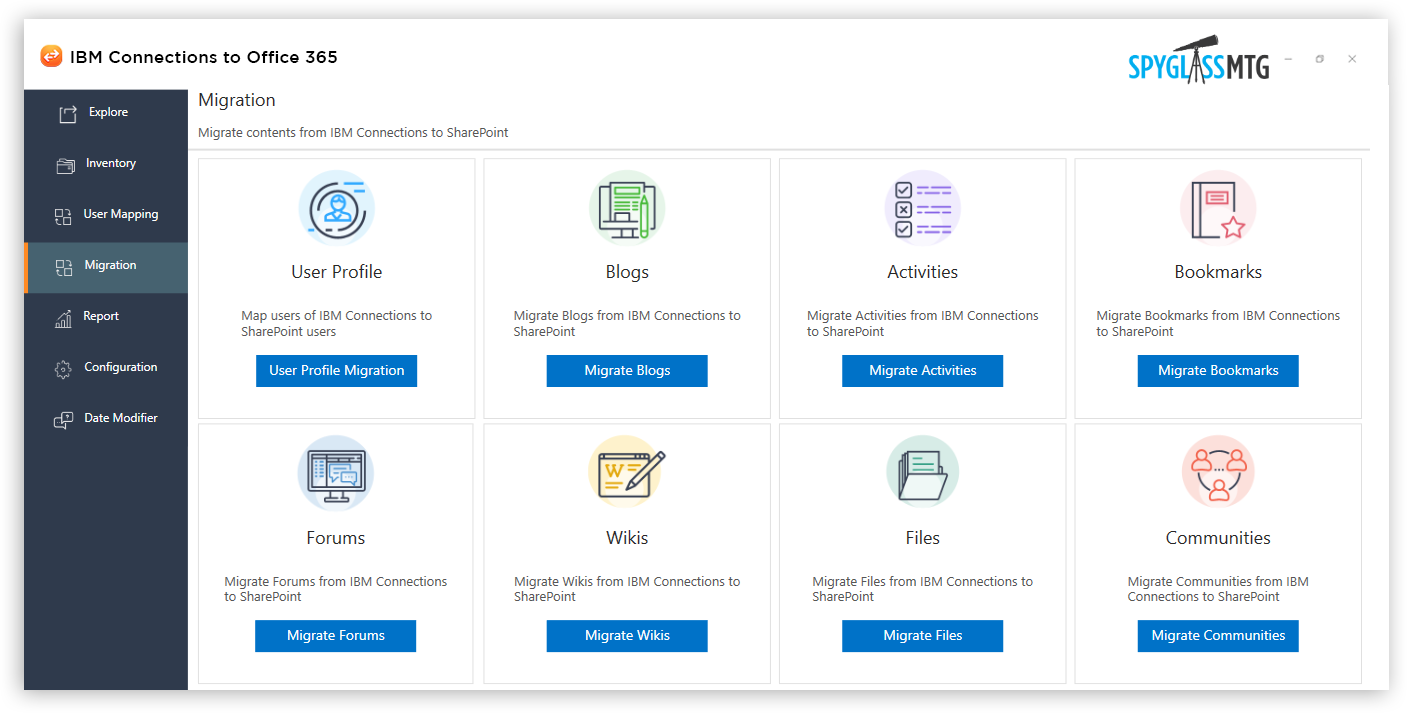This screenshot has width=1407, height=713.
Task: Click the Forums card title
Action: pos(336,538)
